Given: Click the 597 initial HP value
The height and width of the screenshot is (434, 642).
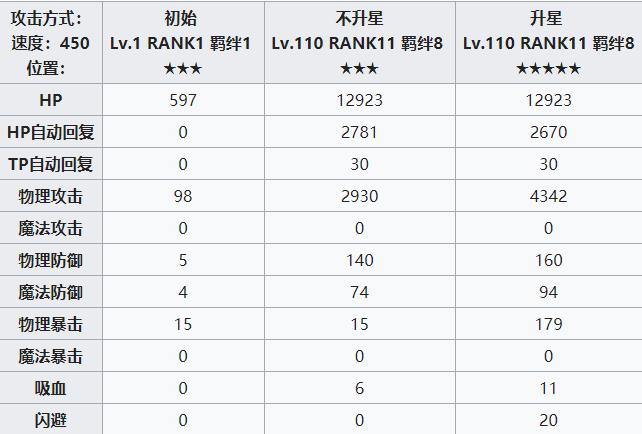Looking at the screenshot, I should (183, 100).
